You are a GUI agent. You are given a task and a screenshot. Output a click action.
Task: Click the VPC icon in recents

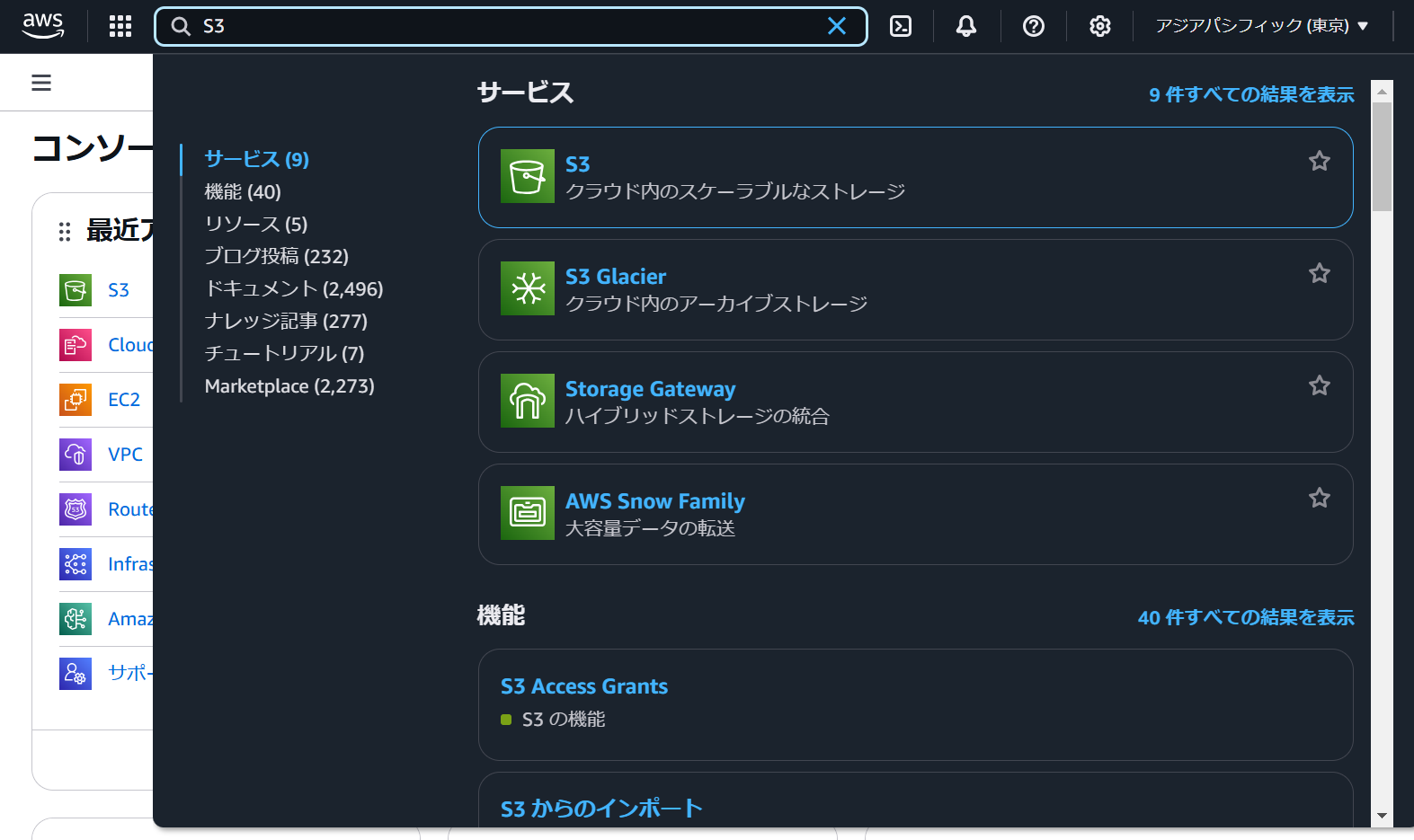pyautogui.click(x=76, y=455)
